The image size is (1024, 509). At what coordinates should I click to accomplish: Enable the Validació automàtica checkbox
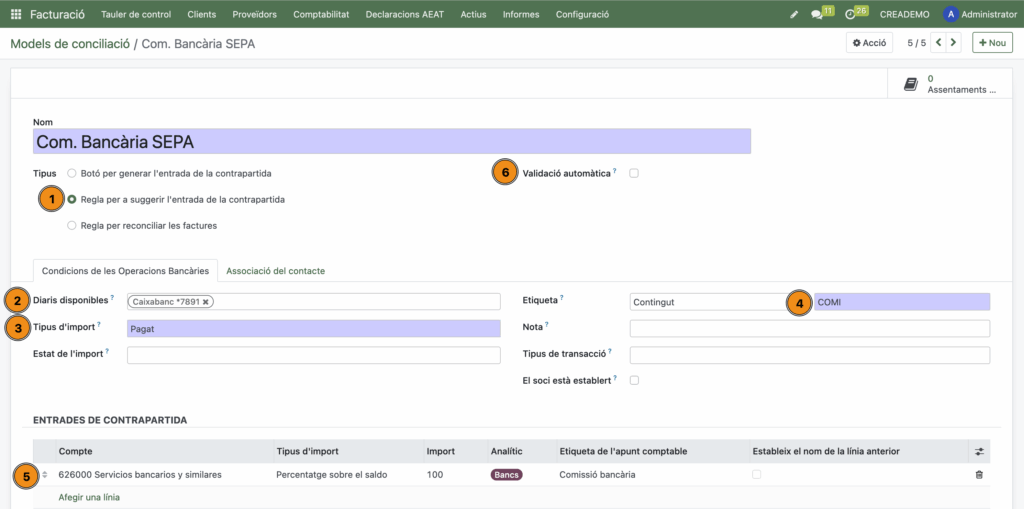pos(634,173)
